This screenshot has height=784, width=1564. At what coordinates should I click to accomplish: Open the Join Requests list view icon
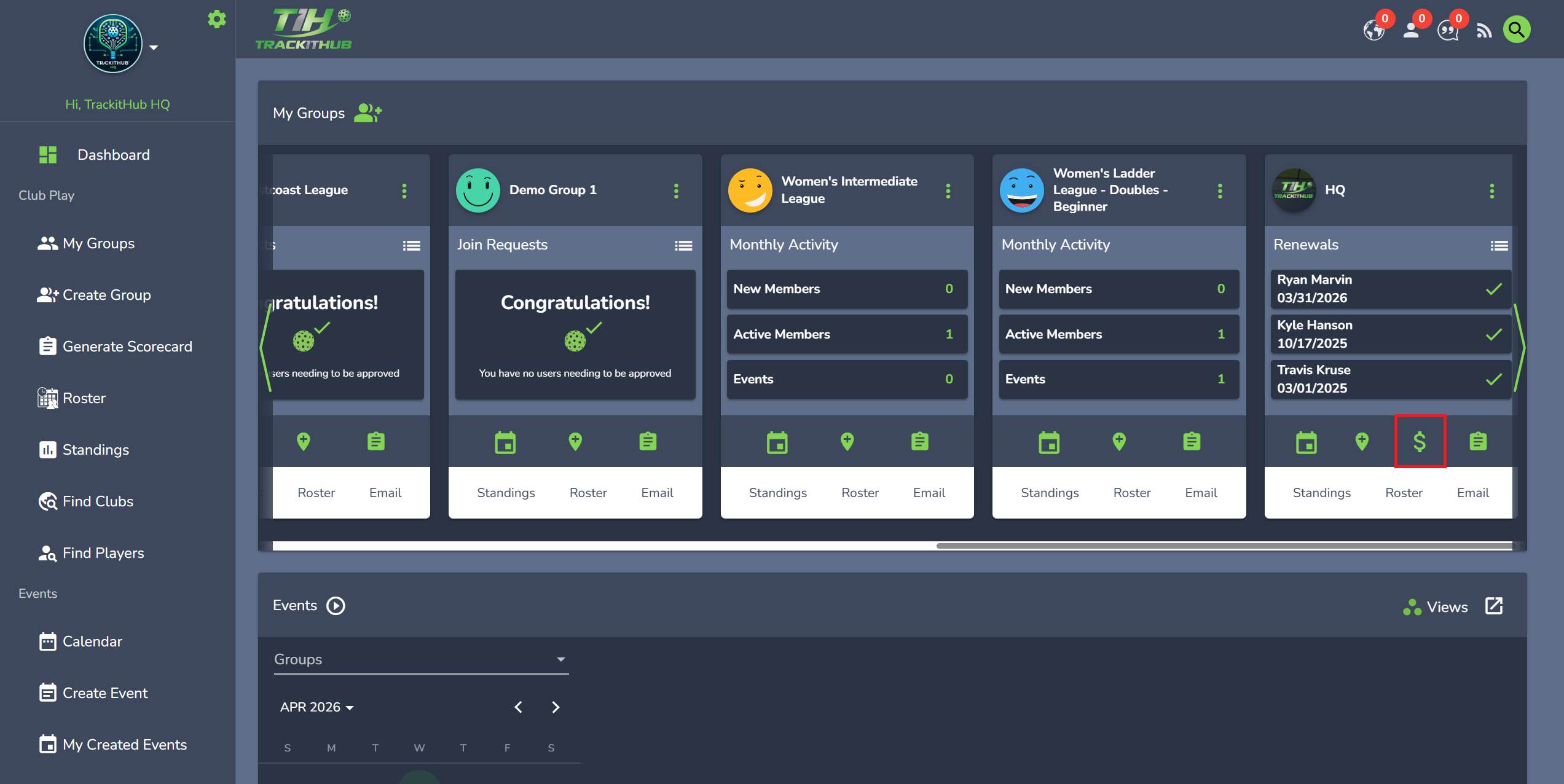point(683,246)
